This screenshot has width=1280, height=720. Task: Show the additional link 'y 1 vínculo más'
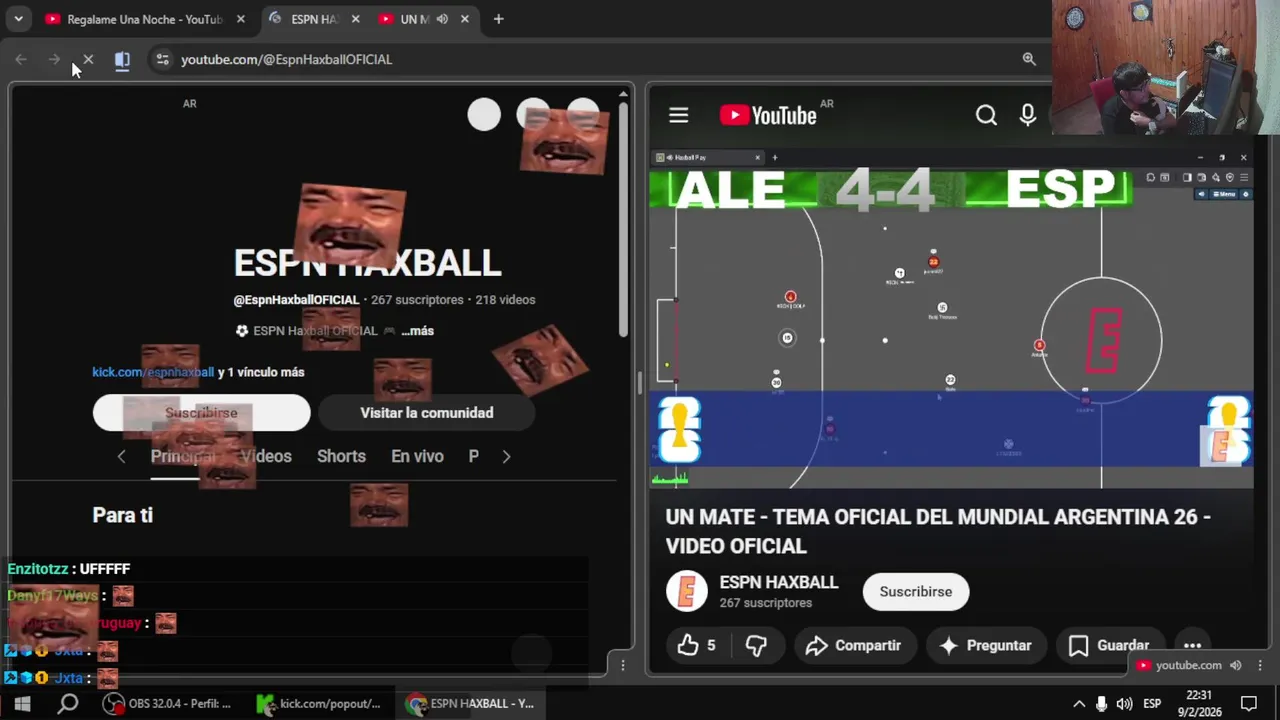[261, 372]
